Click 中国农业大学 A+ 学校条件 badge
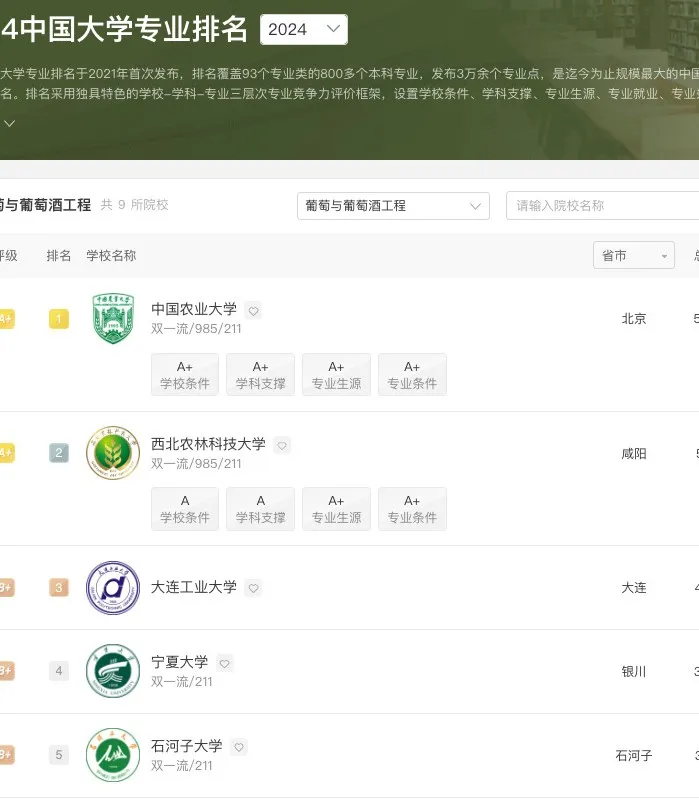 (x=185, y=375)
